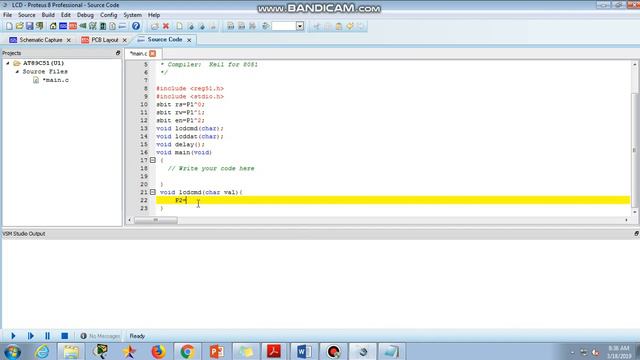Open PowerPoint from the taskbar
The width and height of the screenshot is (640, 360).
point(216,352)
